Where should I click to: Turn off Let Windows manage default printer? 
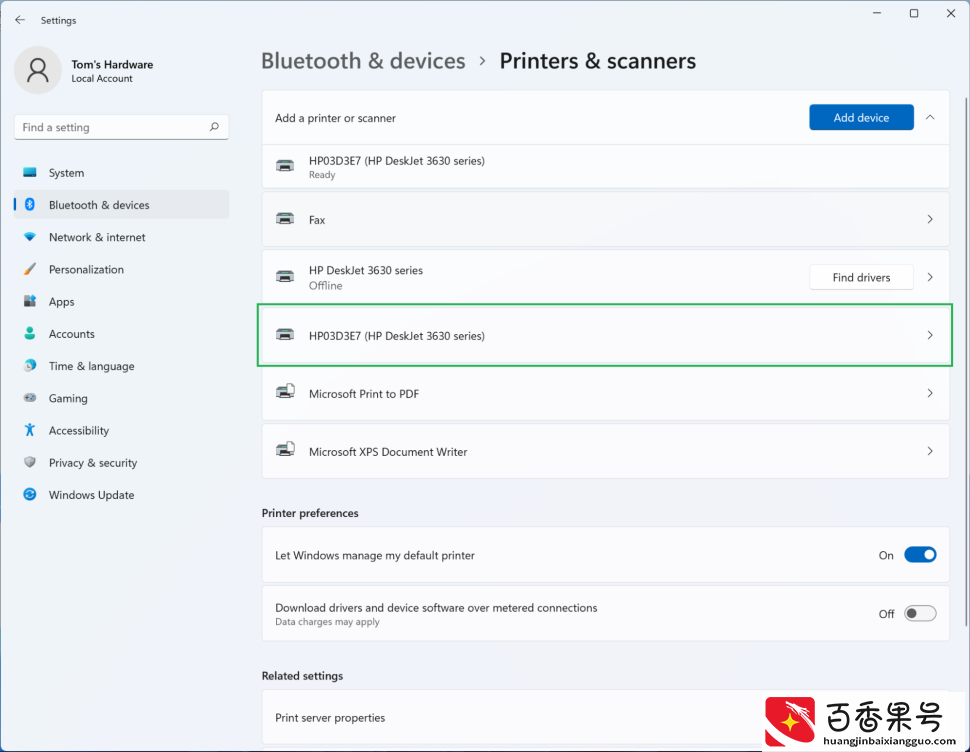[920, 555]
